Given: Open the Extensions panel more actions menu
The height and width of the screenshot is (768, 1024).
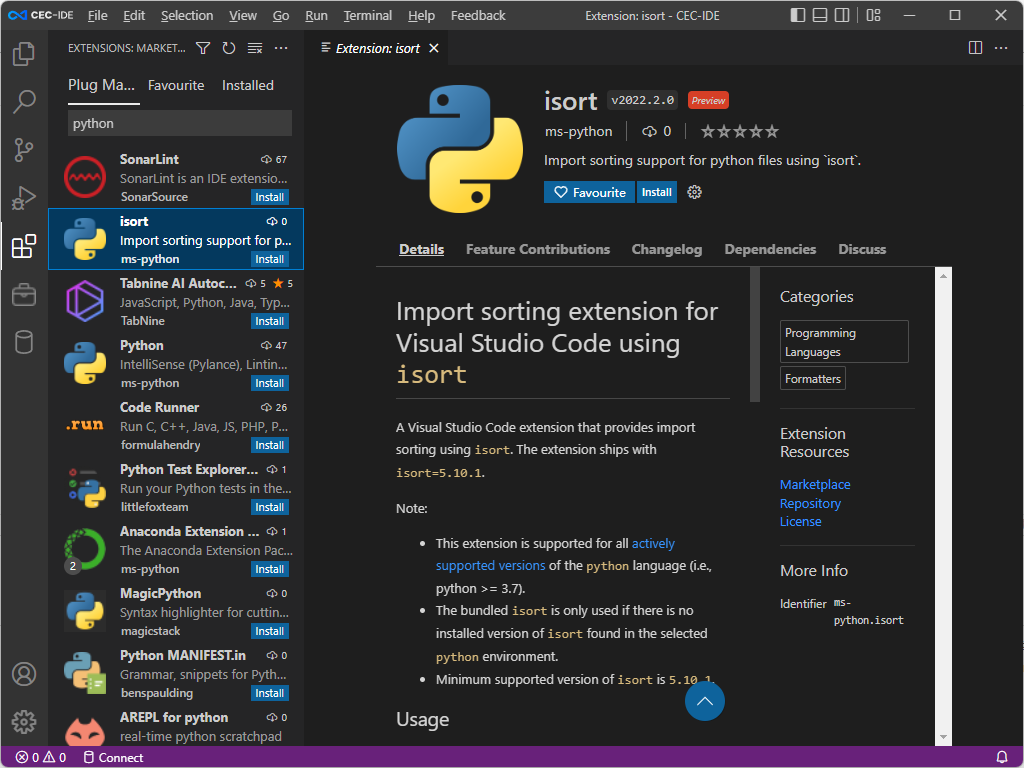Looking at the screenshot, I should click(280, 47).
